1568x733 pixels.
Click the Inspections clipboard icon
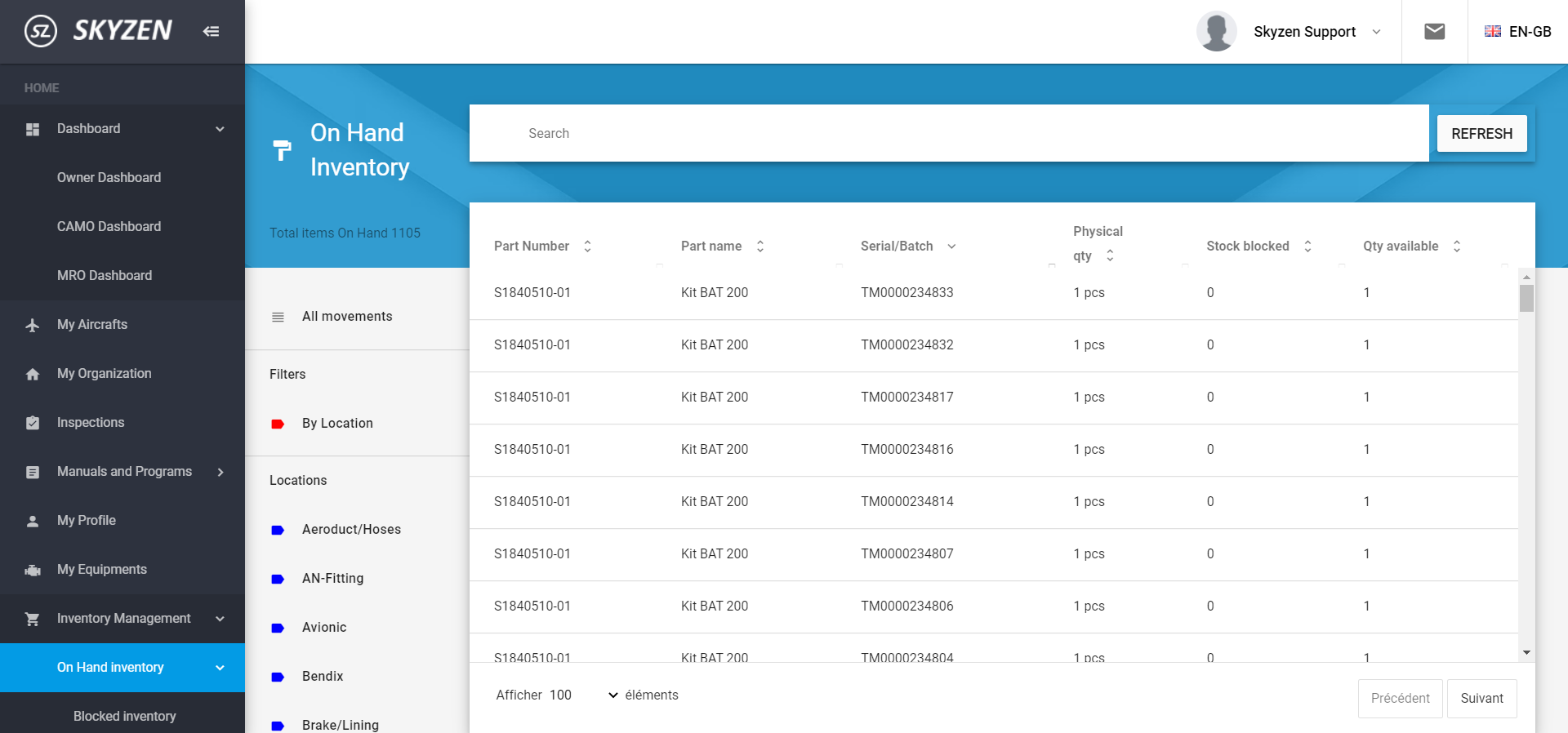[33, 423]
